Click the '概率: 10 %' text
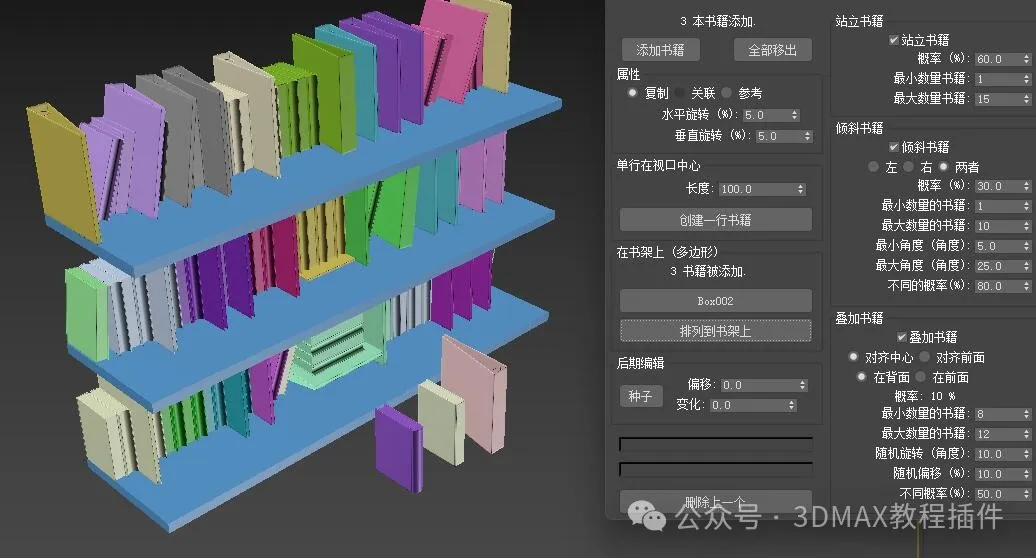1036x558 pixels. point(924,396)
